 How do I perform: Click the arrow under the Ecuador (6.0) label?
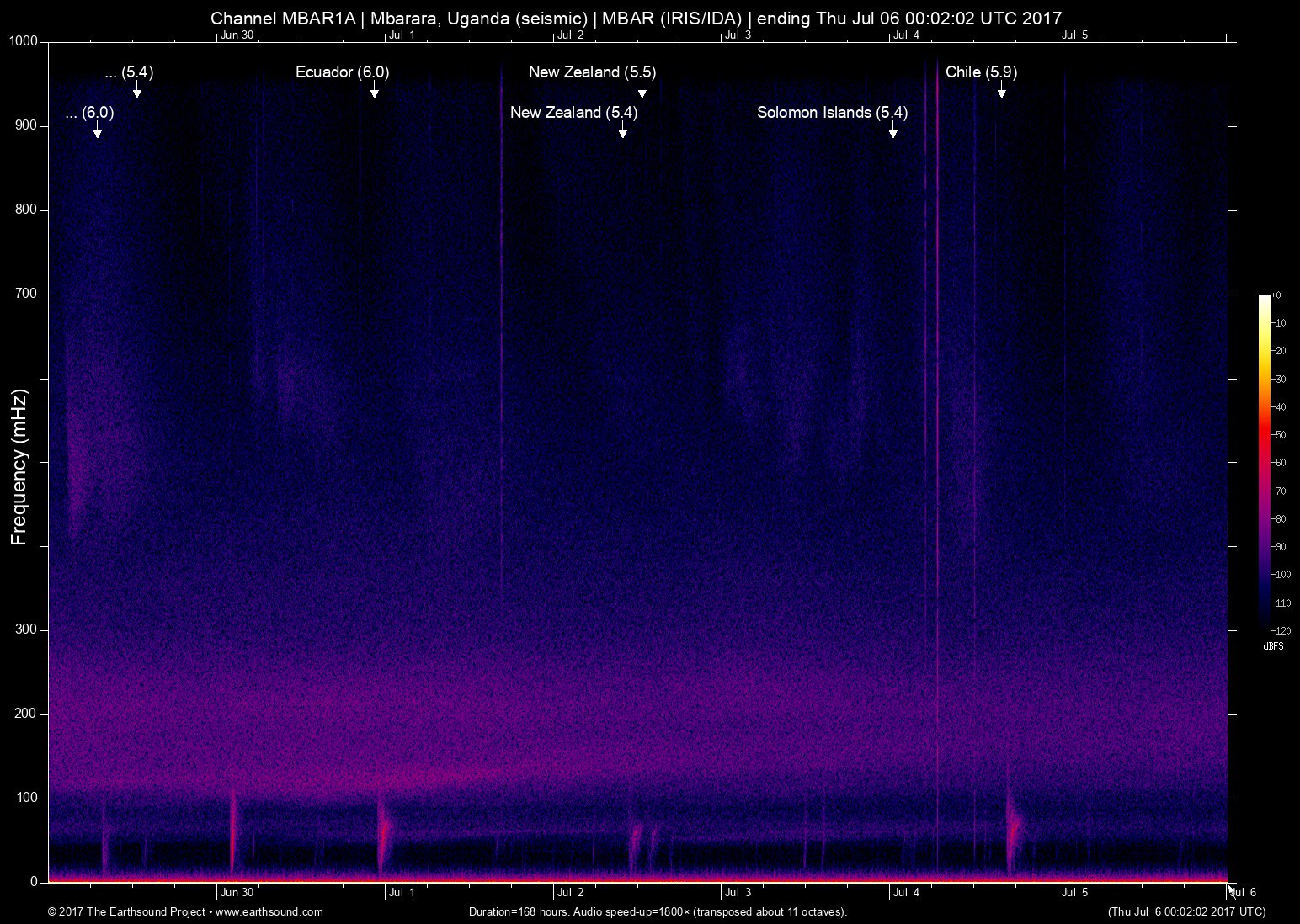point(374,90)
